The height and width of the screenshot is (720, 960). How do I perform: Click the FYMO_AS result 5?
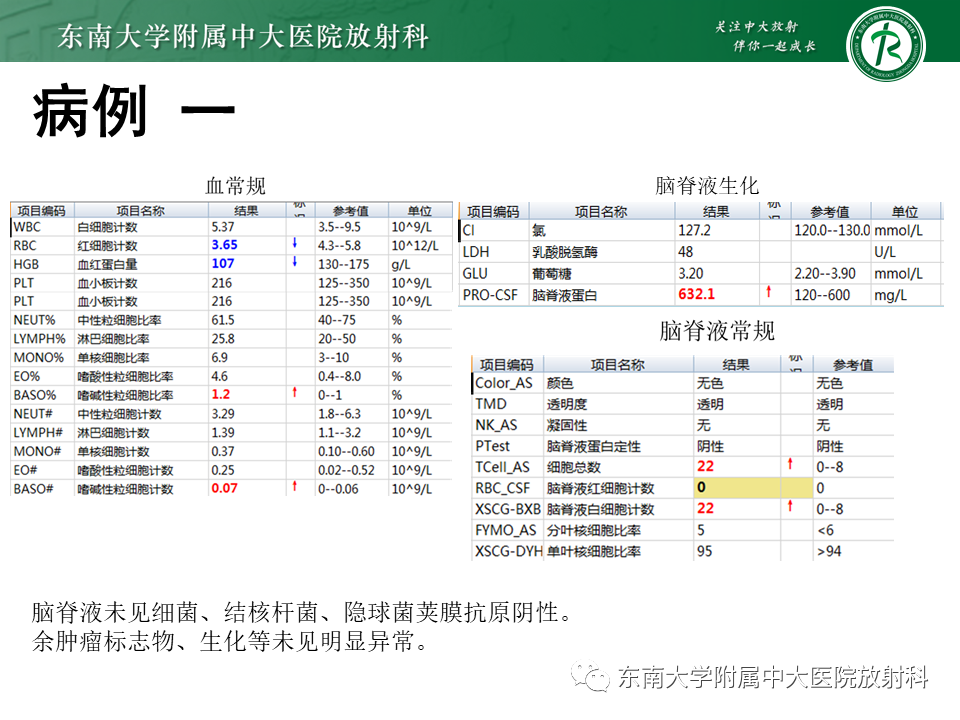click(x=700, y=530)
